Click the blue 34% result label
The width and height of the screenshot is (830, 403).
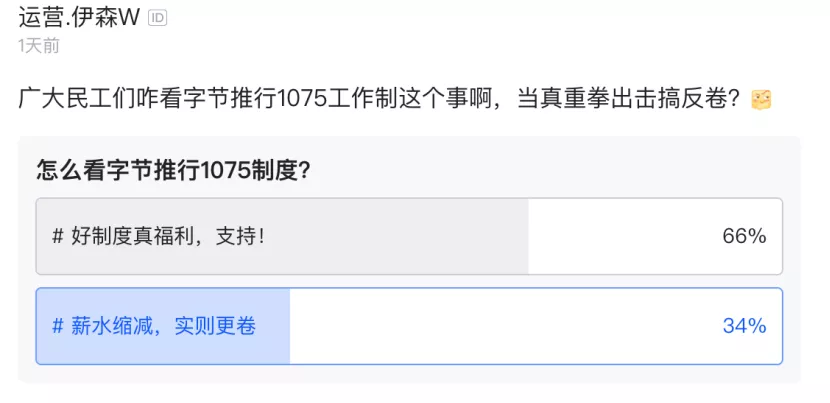tap(744, 326)
